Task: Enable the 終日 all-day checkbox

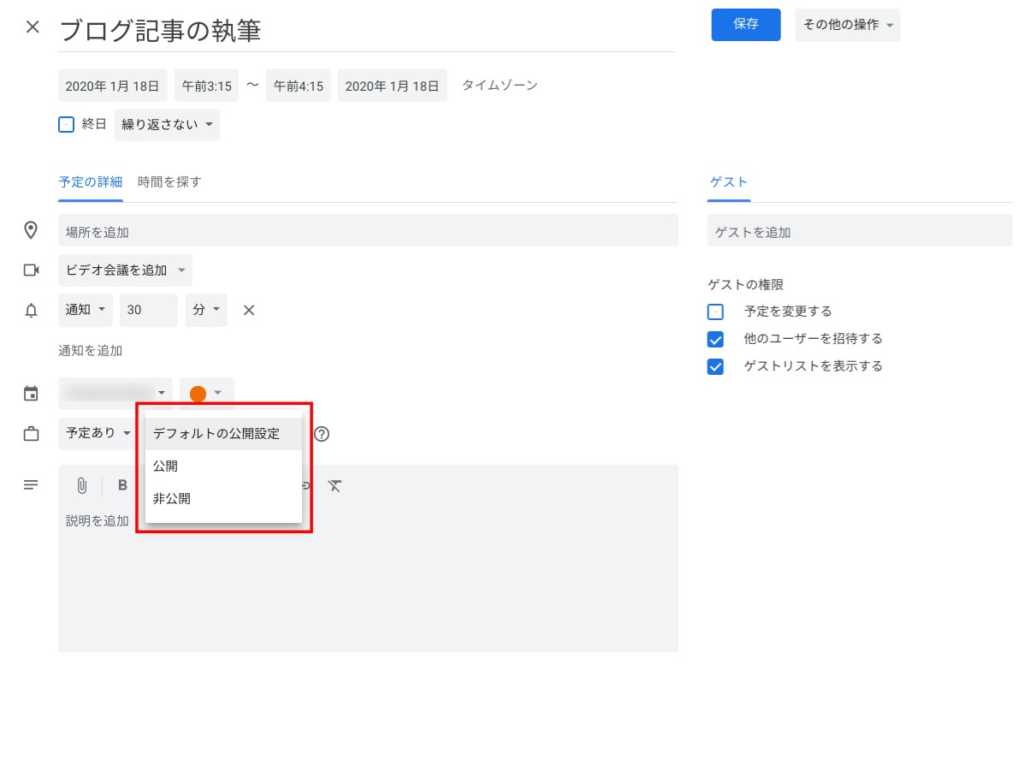Action: [66, 124]
